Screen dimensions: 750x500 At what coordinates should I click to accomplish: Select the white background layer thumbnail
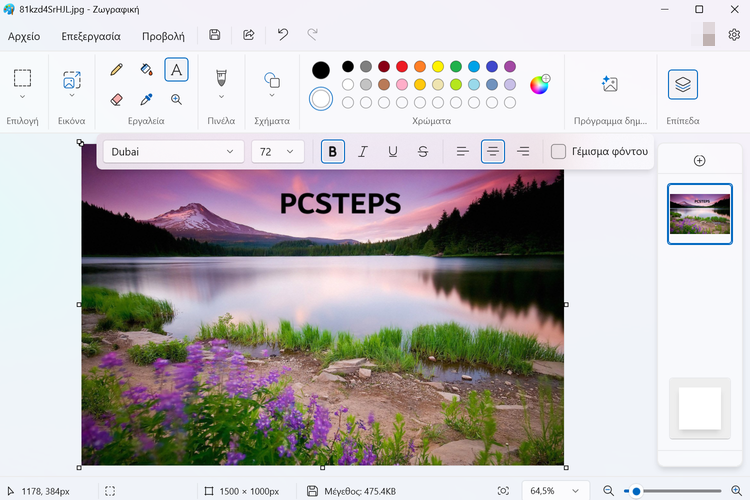pyautogui.click(x=700, y=408)
